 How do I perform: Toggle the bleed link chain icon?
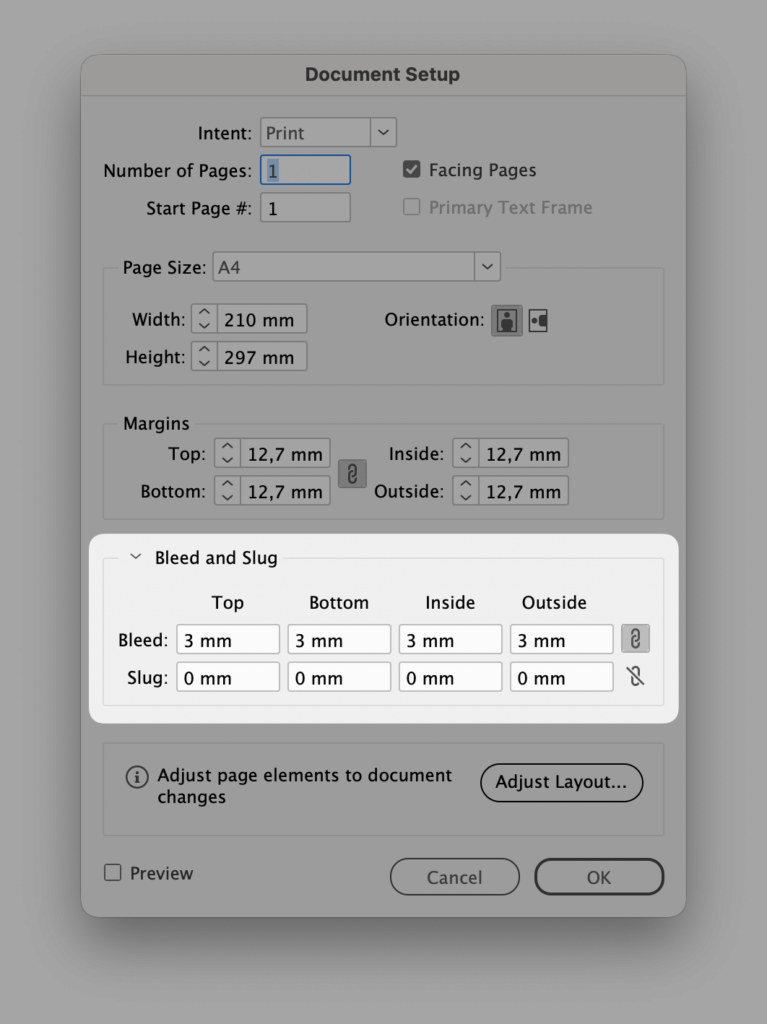tap(635, 639)
